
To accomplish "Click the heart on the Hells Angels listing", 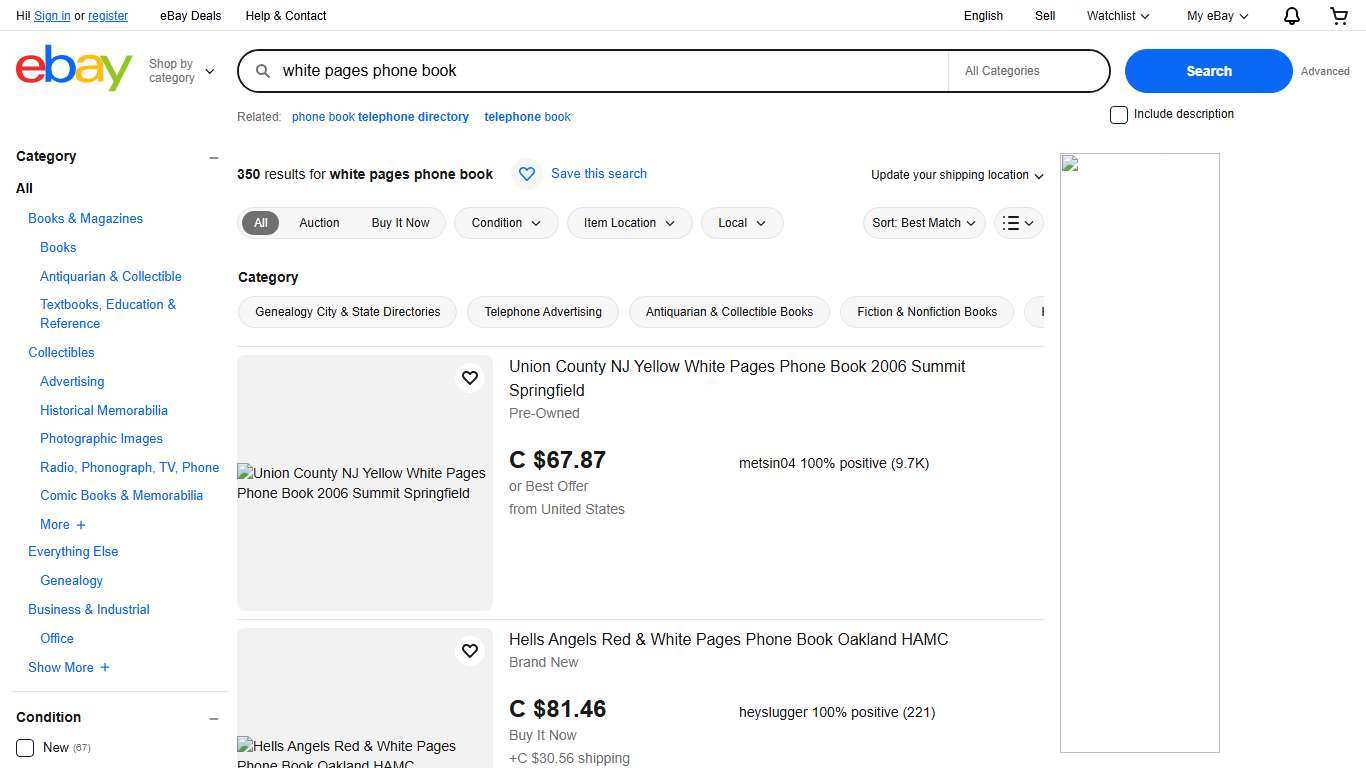I will [470, 651].
